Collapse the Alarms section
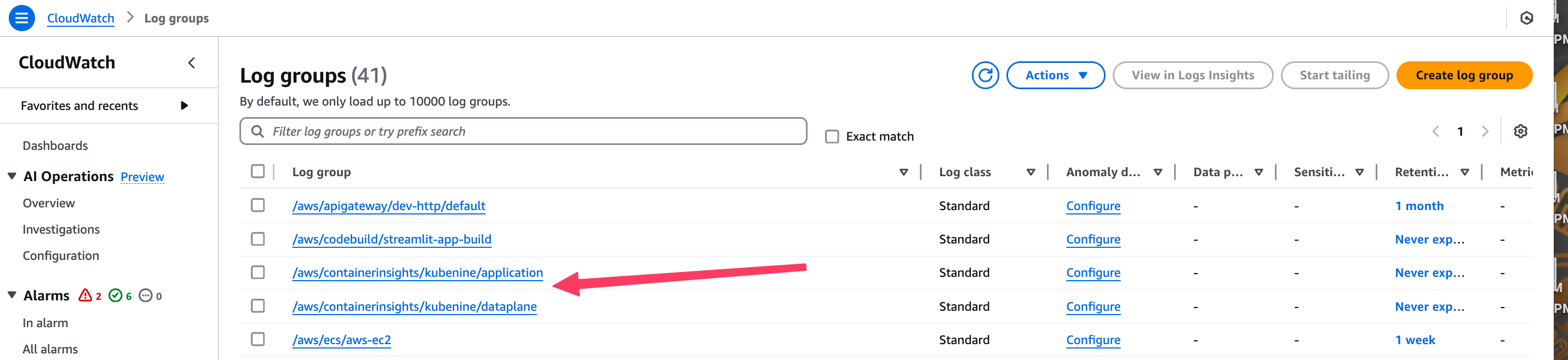The image size is (1568, 360). (12, 295)
